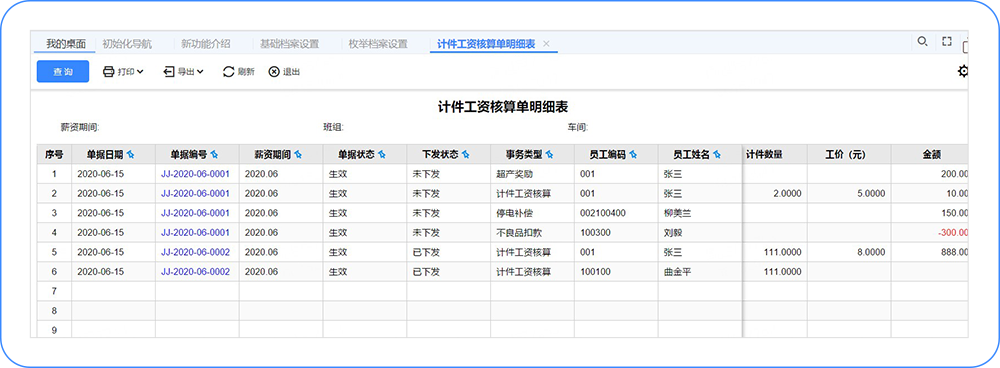The image size is (1000, 368).
Task: Click sort icon on 薪资期间 column
Action: [x=298, y=154]
